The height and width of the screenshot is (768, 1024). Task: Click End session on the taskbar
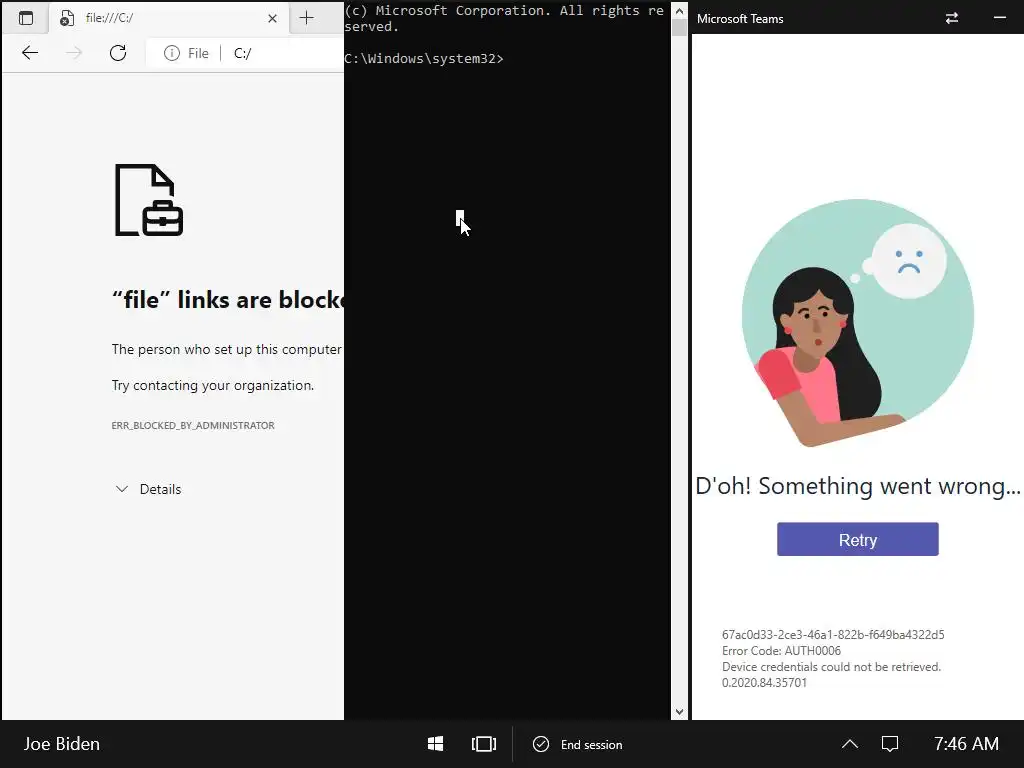point(578,744)
